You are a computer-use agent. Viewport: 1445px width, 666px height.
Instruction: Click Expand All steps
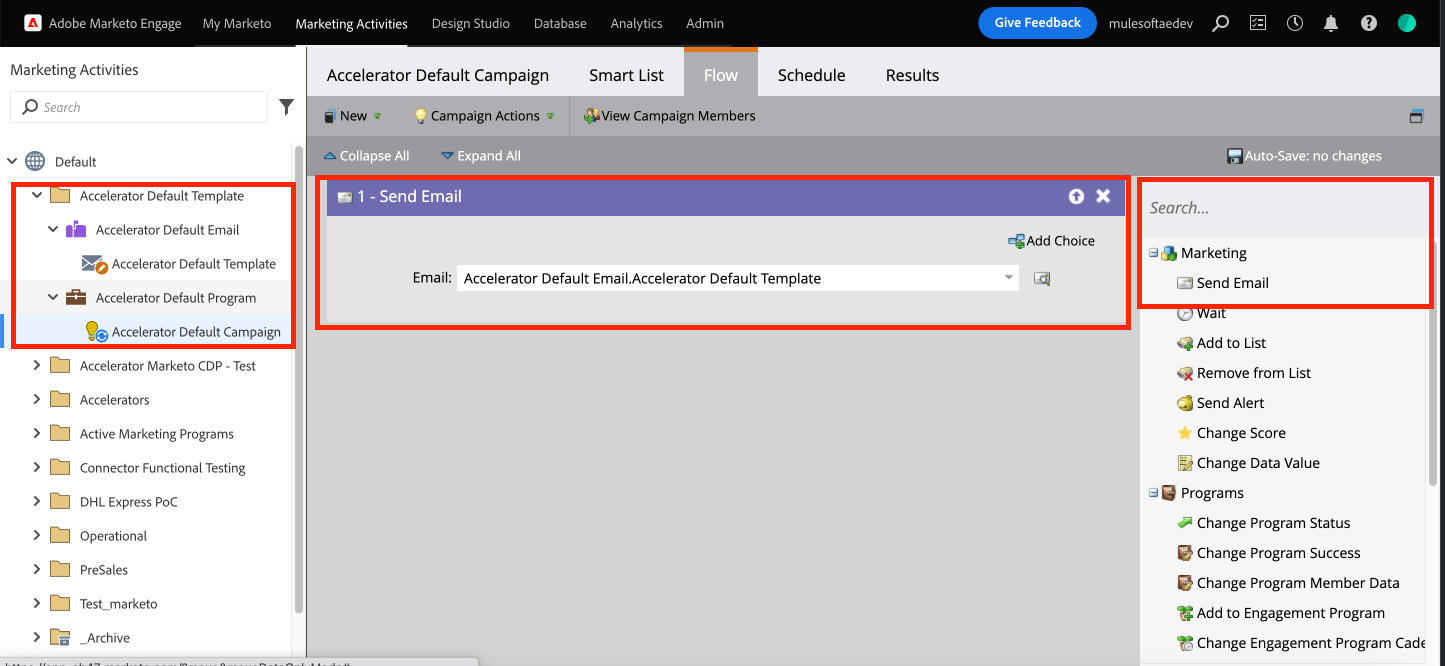(x=481, y=156)
